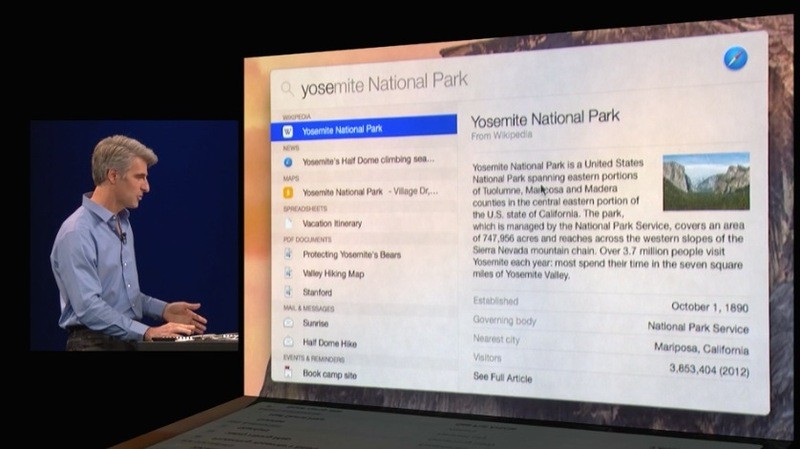Image resolution: width=800 pixels, height=449 pixels.
Task: Click the Yosemite valley preview photo
Action: coord(706,181)
